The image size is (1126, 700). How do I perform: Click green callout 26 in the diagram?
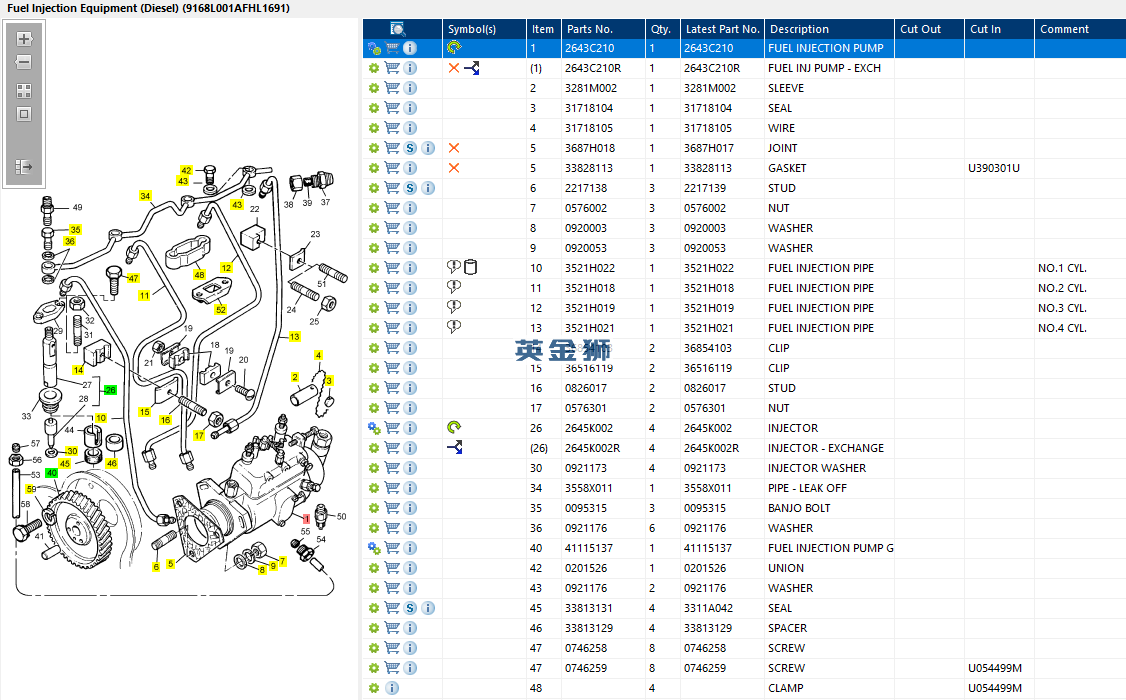tap(110, 390)
